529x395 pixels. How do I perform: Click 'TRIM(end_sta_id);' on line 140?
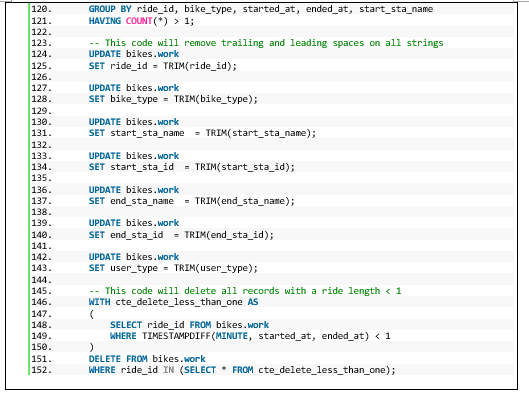pos(229,235)
